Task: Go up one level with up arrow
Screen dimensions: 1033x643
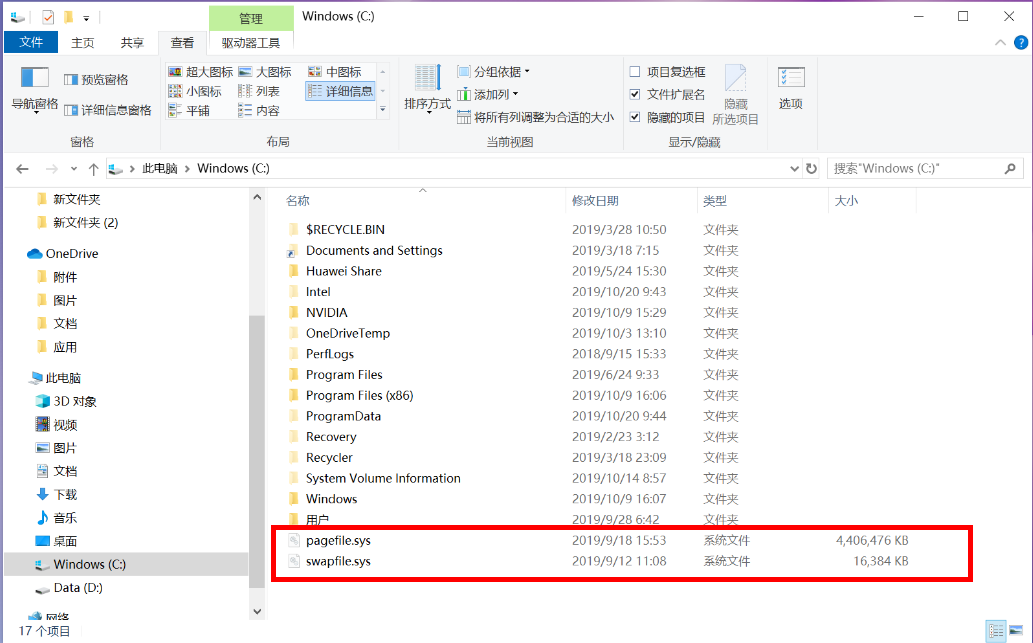Action: 93,169
